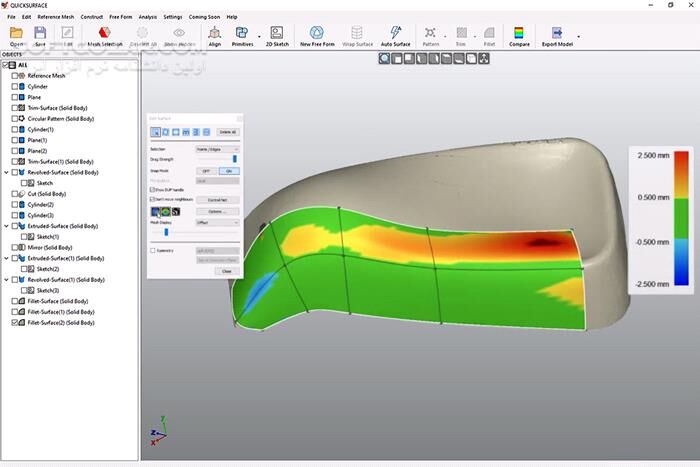Open the Mesh Display dropdown
Image resolution: width=700 pixels, height=467 pixels.
[217, 223]
